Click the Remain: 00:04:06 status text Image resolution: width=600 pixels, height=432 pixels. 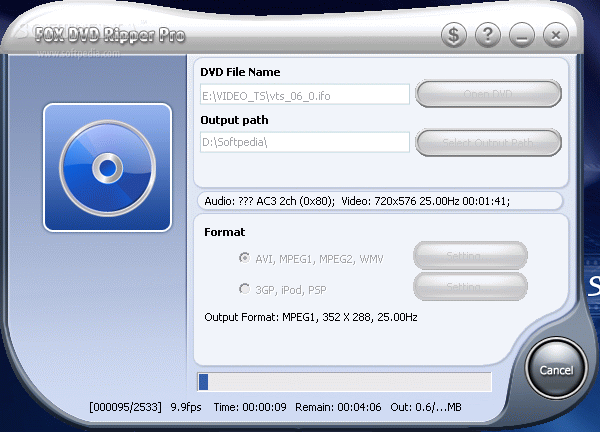coord(338,407)
